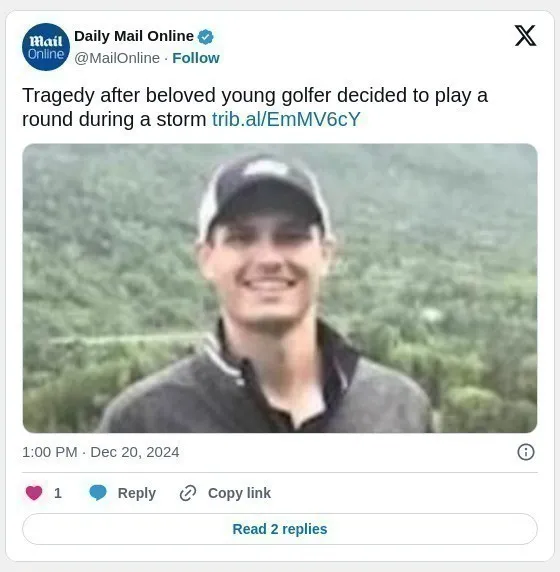The height and width of the screenshot is (572, 560).
Task: Open the Twitter info circle icon
Action: click(x=526, y=452)
